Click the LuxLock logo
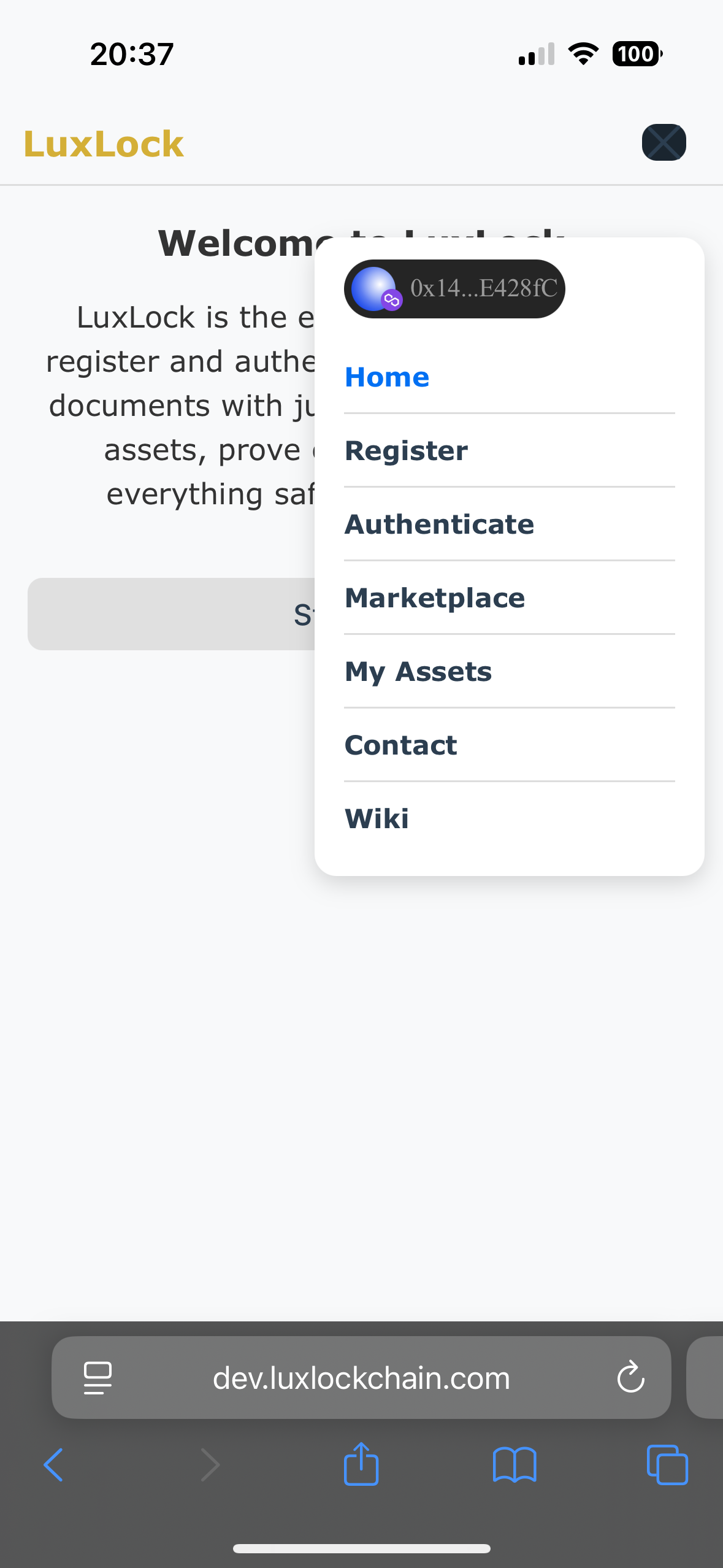Image resolution: width=723 pixels, height=1568 pixels. [104, 144]
